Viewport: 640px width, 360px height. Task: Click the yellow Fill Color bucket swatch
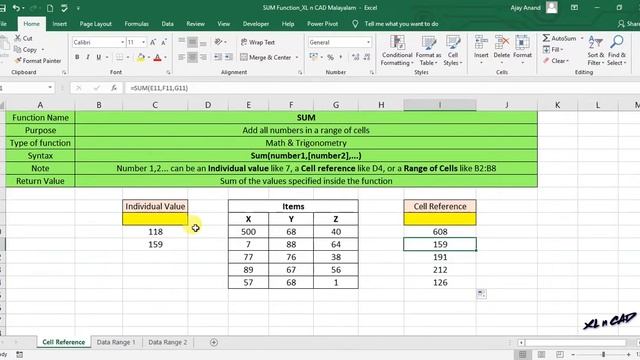pos(141,57)
